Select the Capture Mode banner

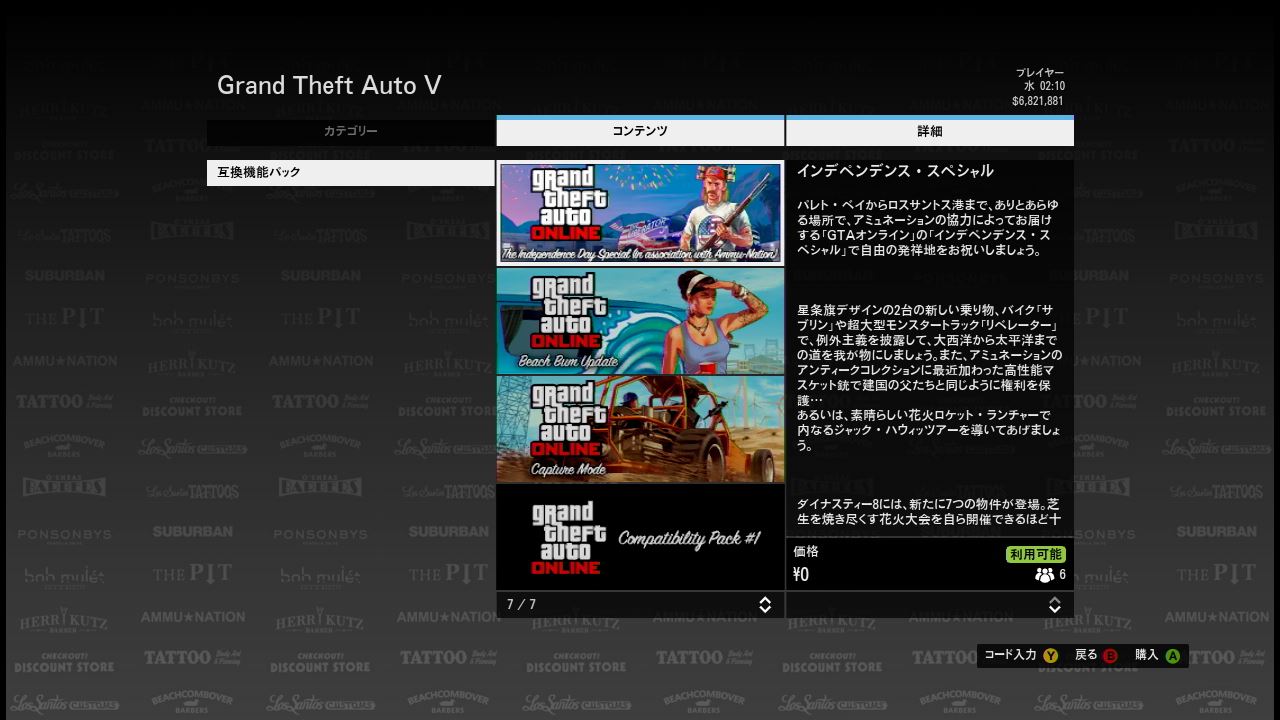click(x=640, y=429)
